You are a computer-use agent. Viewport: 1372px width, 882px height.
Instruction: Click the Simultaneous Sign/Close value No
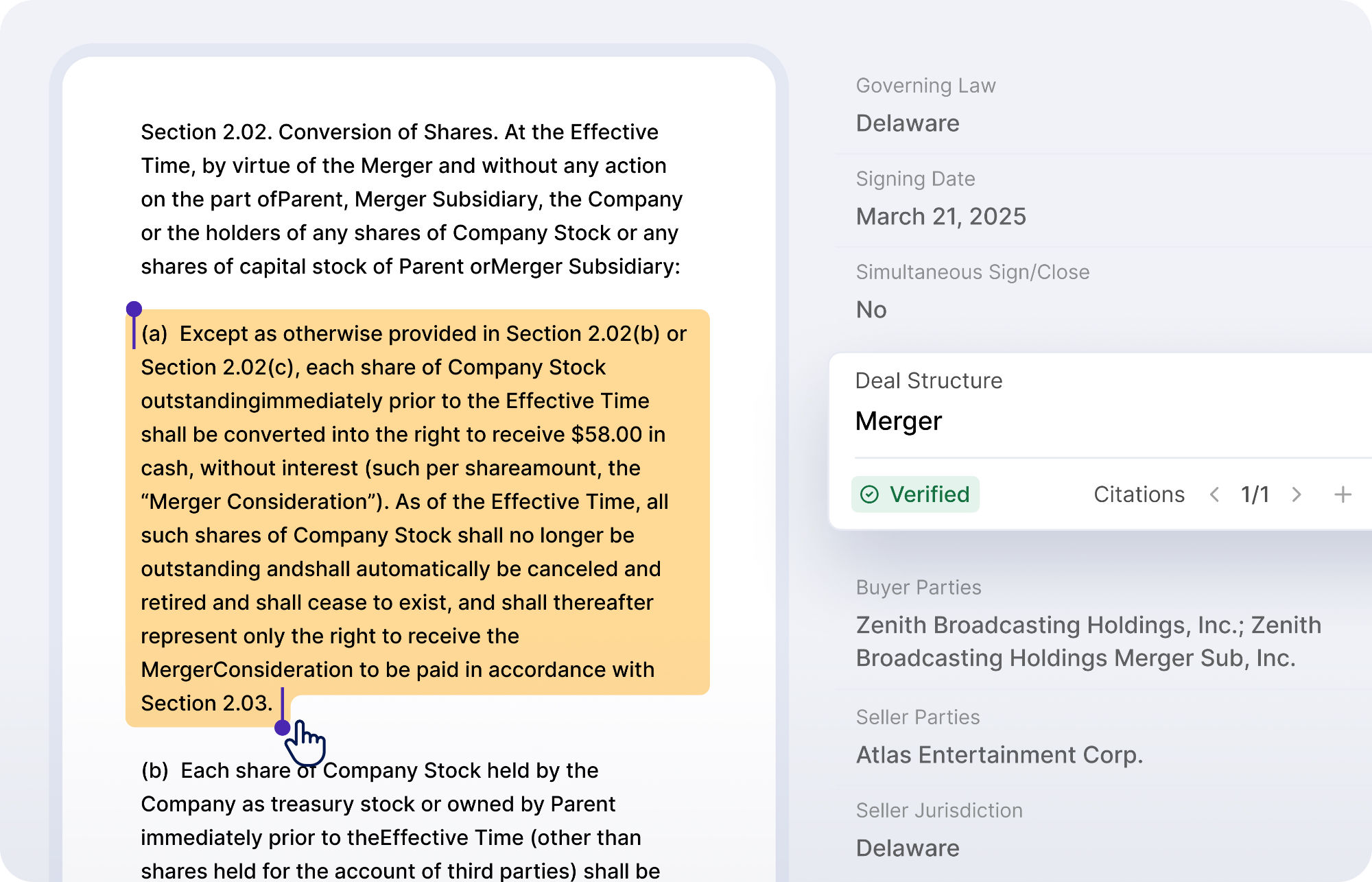871,310
